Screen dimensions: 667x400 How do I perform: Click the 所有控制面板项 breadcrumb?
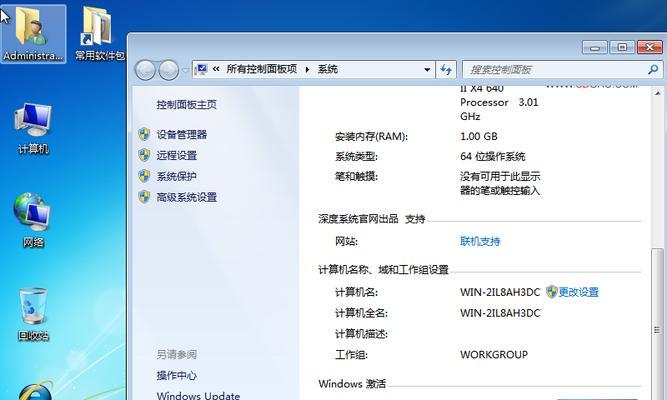point(262,69)
